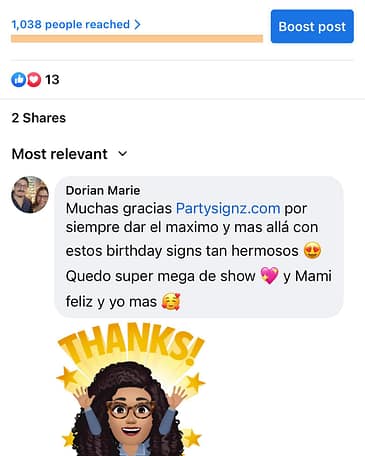View the 2 Shares list
This screenshot has width=365, height=456.
tap(39, 118)
